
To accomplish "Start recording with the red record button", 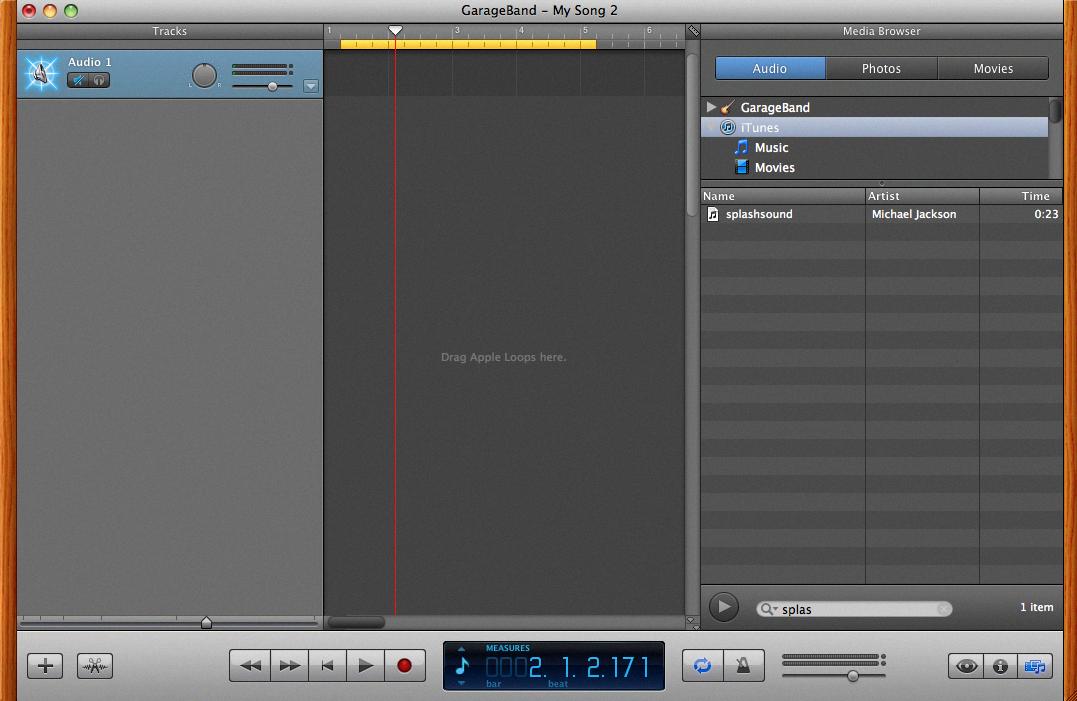I will coord(405,665).
